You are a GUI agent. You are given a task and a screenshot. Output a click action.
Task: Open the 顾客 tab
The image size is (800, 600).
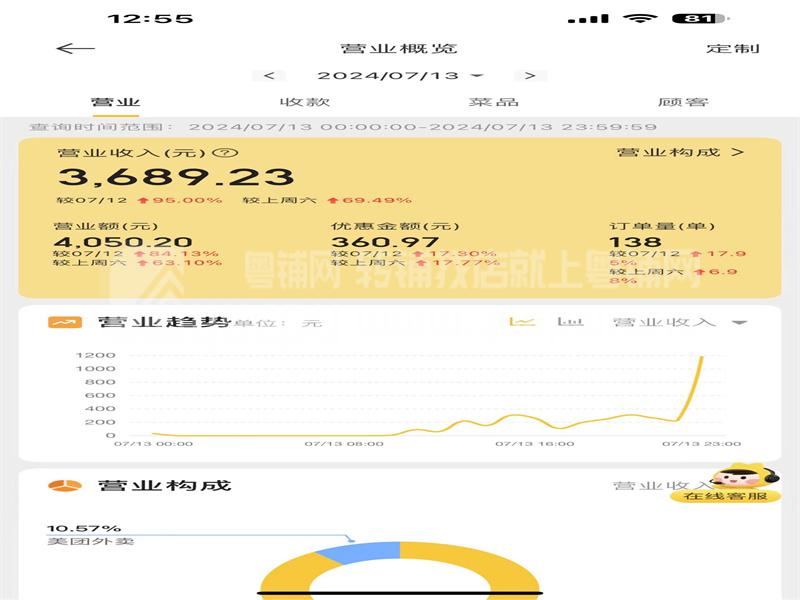[683, 102]
